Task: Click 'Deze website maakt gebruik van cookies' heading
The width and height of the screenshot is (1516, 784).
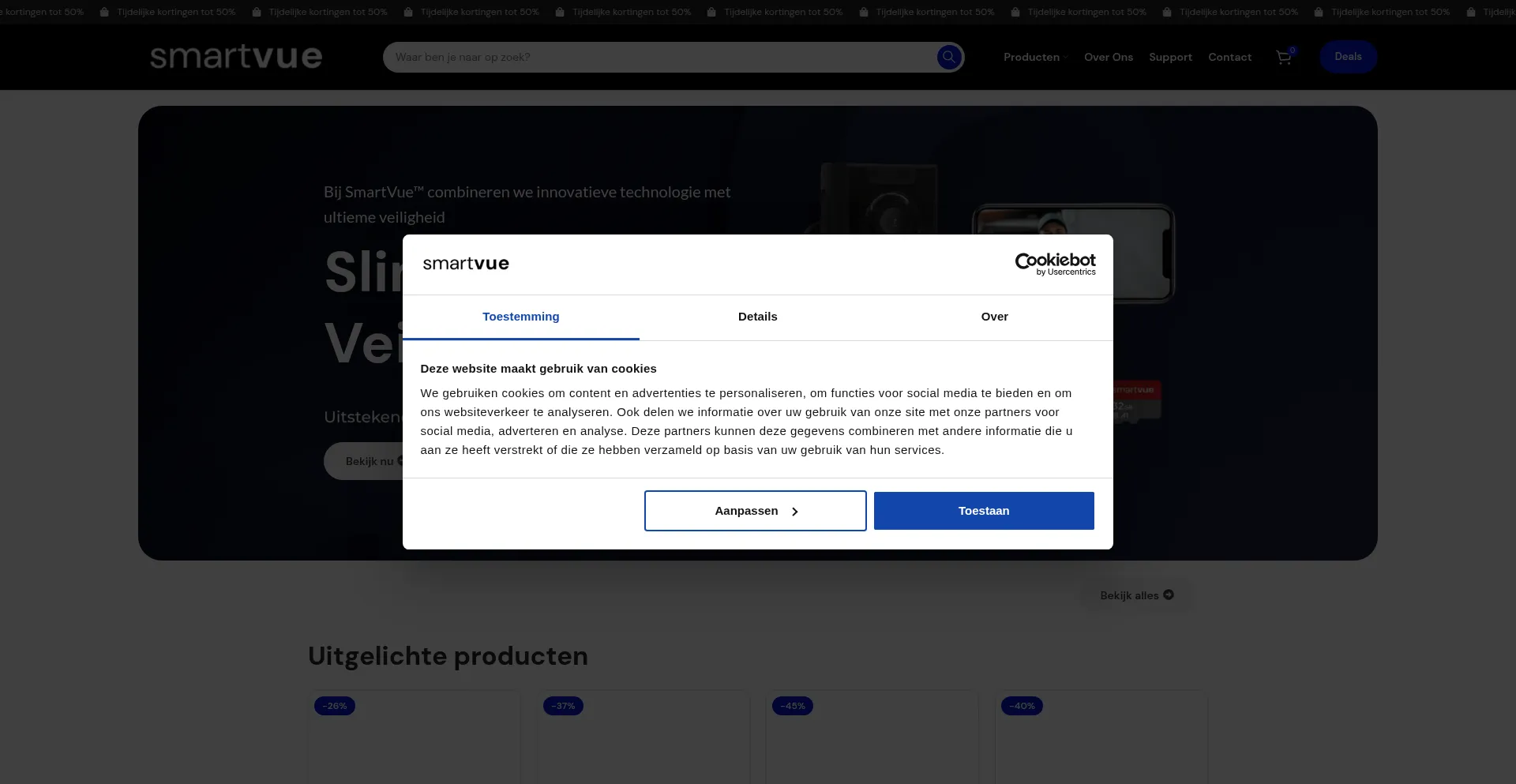Action: (538, 369)
